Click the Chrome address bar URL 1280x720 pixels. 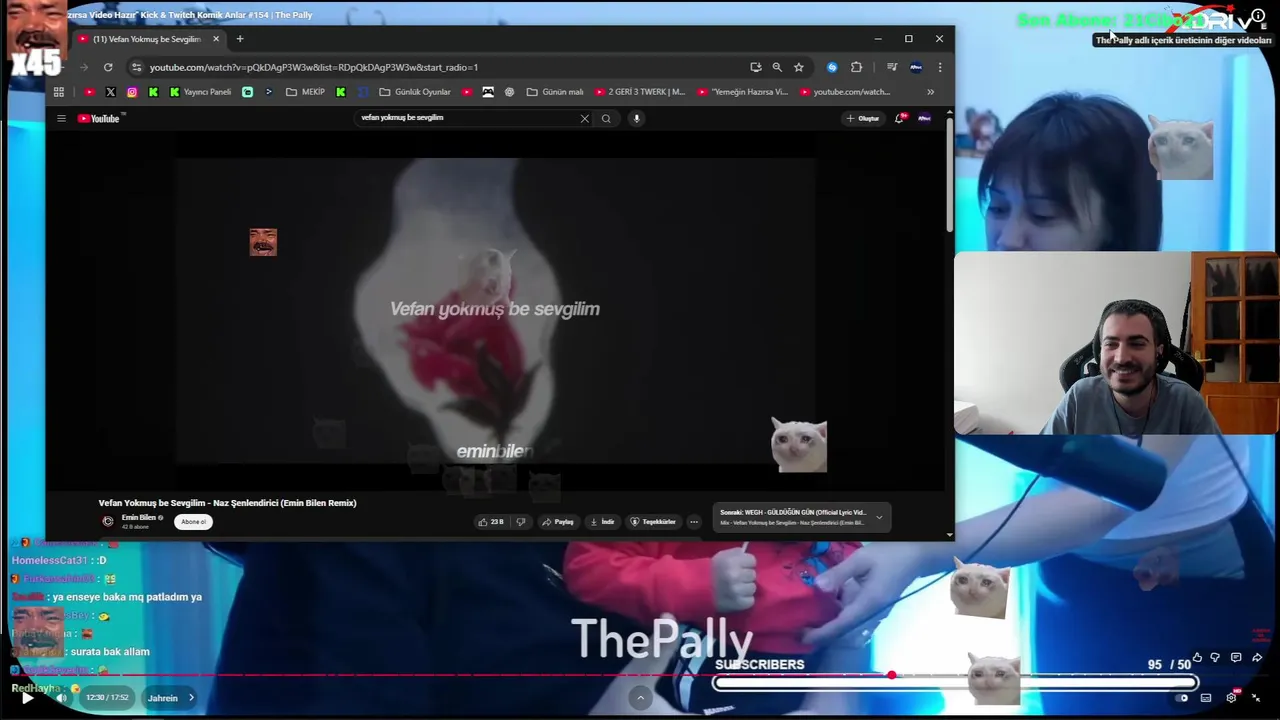pyautogui.click(x=314, y=67)
